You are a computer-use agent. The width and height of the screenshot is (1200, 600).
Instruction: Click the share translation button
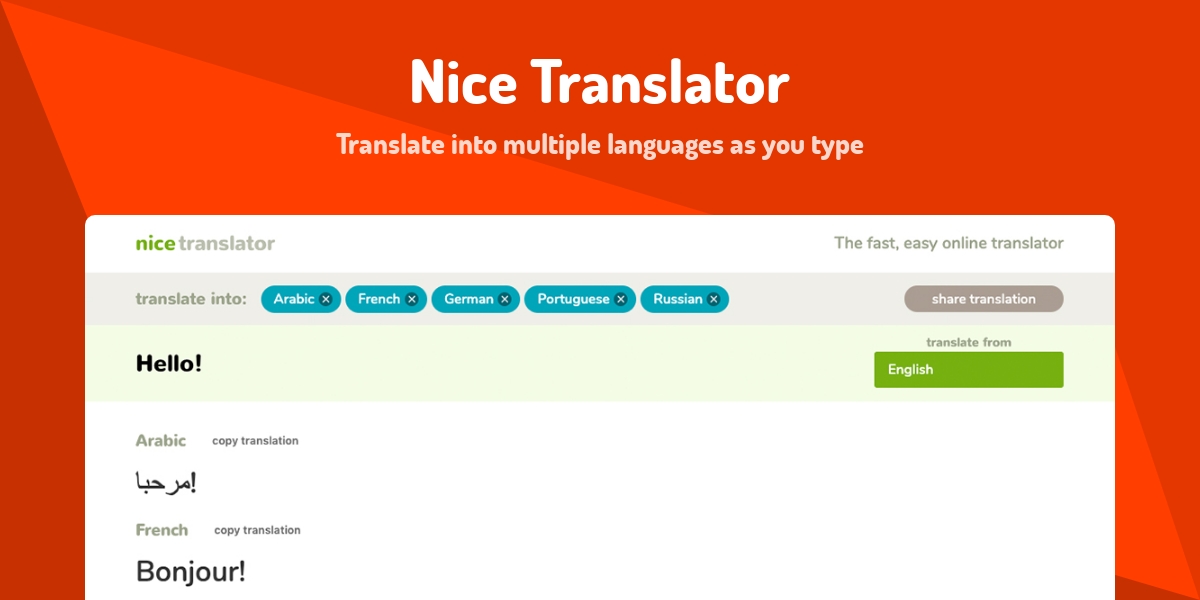(x=984, y=299)
